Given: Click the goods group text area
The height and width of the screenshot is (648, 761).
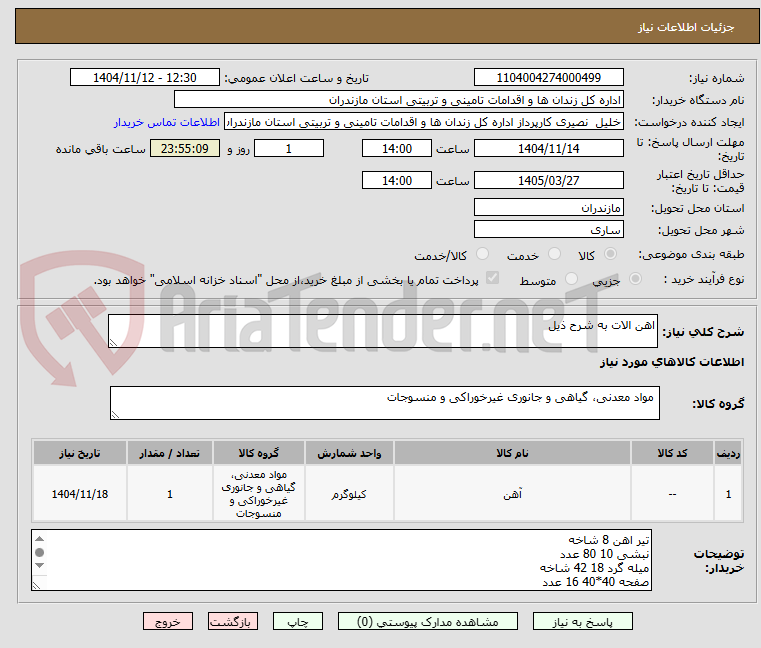Looking at the screenshot, I should tap(385, 403).
